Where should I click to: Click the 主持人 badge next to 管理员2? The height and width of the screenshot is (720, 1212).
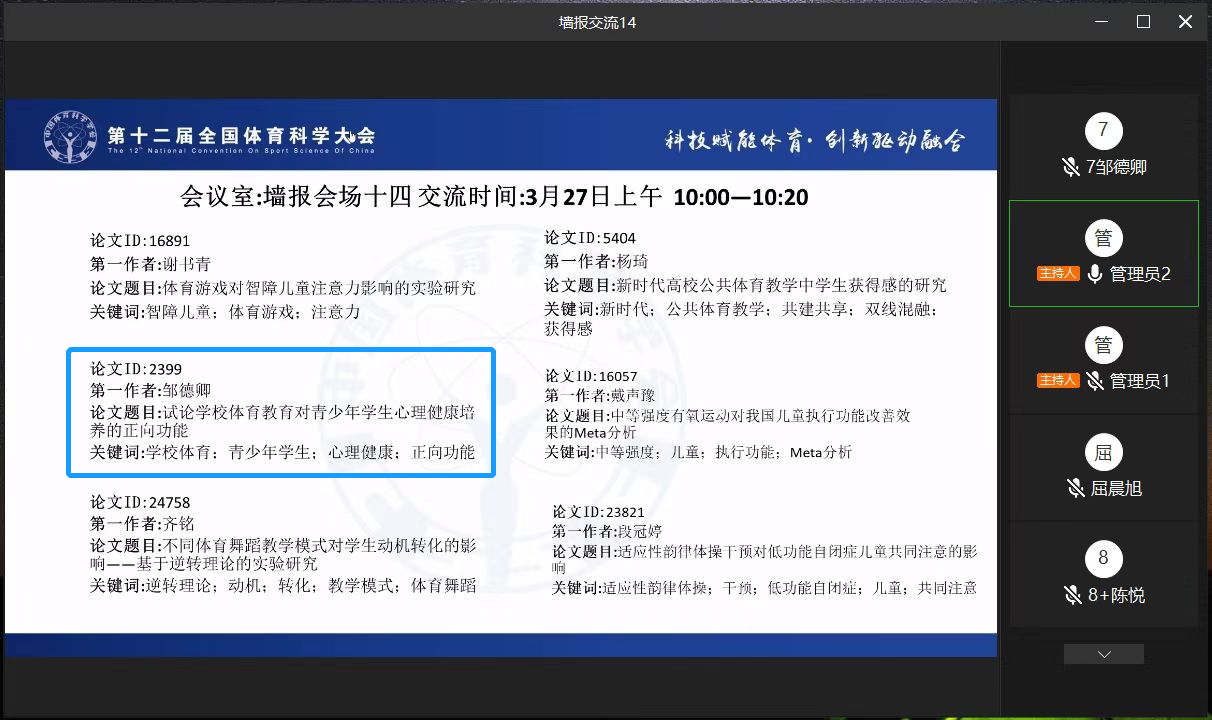click(1058, 274)
